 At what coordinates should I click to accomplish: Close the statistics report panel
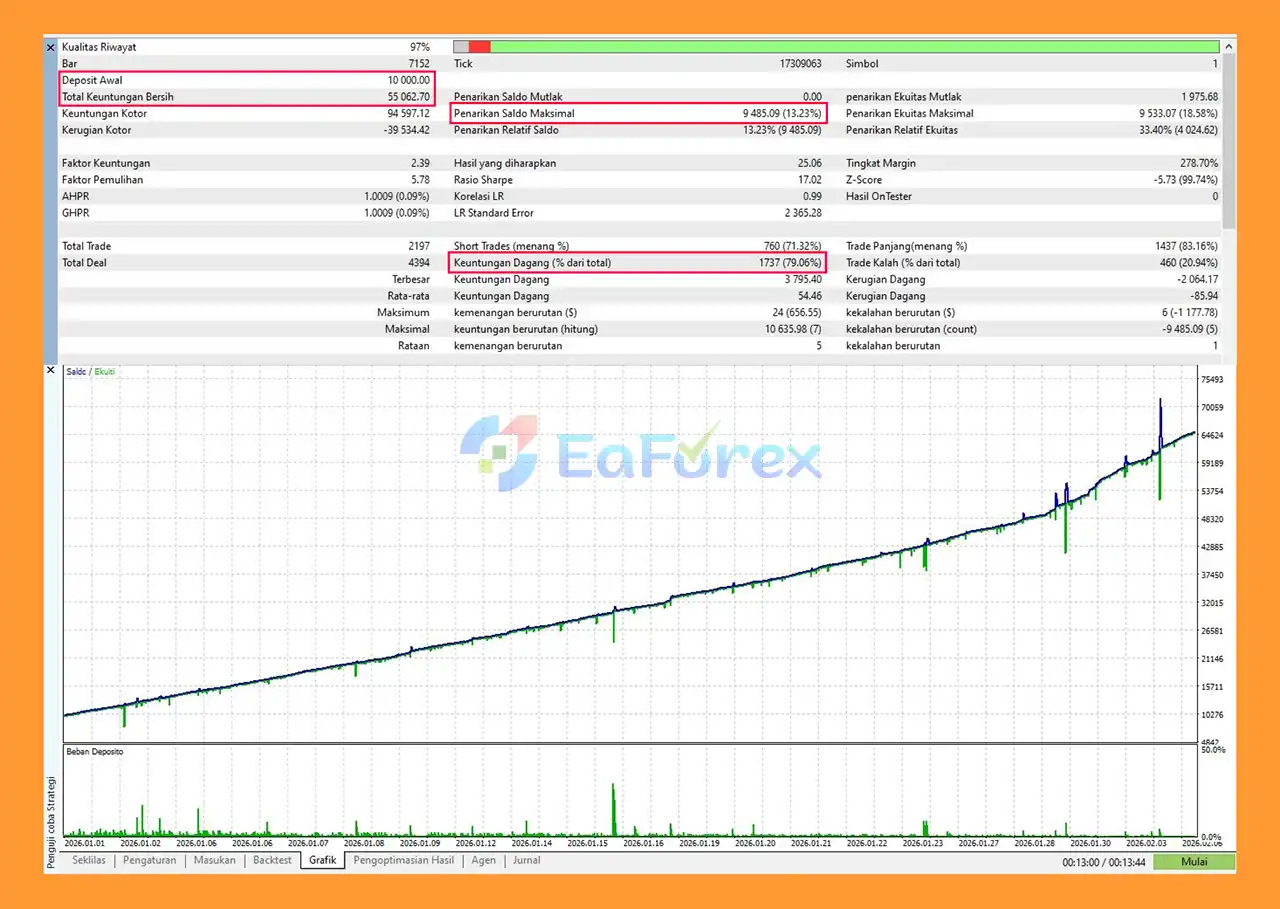tap(51, 47)
